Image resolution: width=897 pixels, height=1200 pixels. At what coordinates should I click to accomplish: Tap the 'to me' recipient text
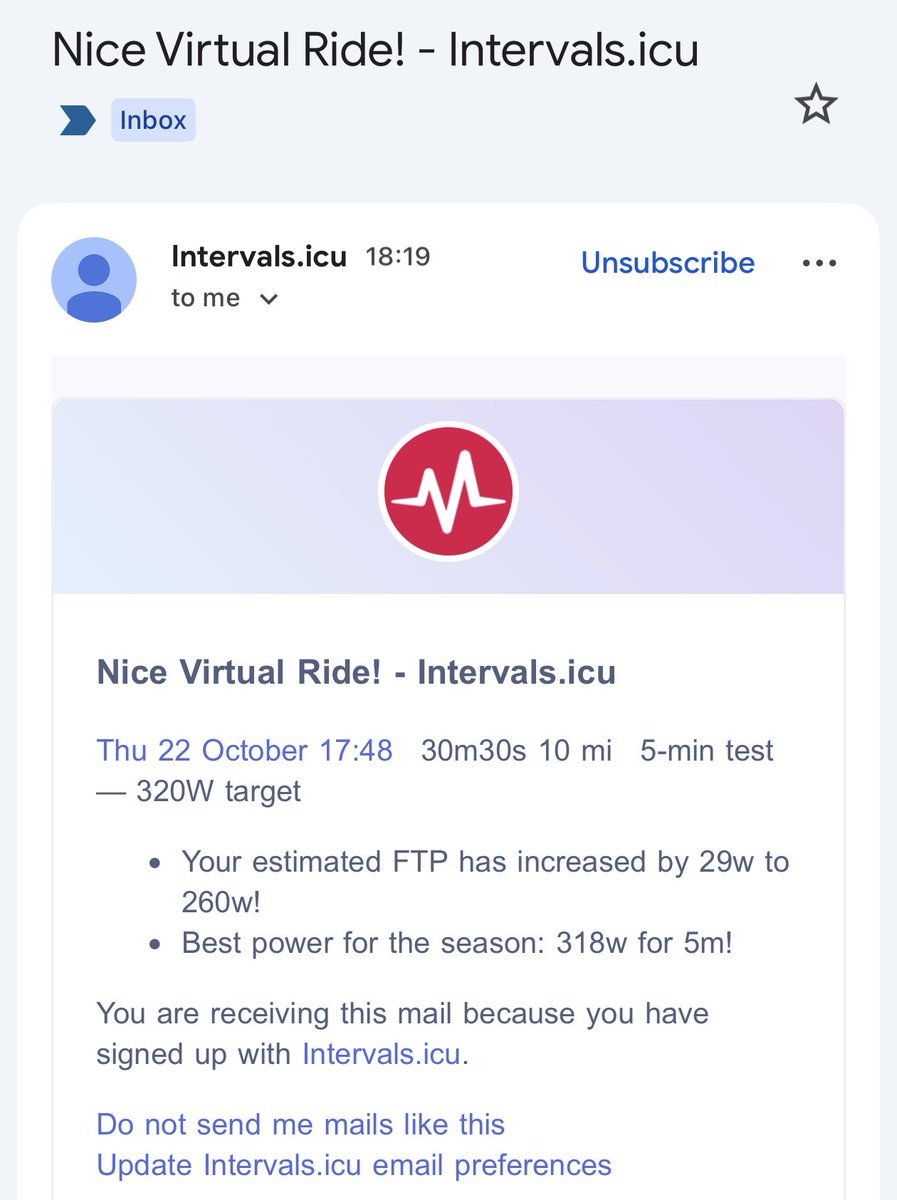coord(206,298)
